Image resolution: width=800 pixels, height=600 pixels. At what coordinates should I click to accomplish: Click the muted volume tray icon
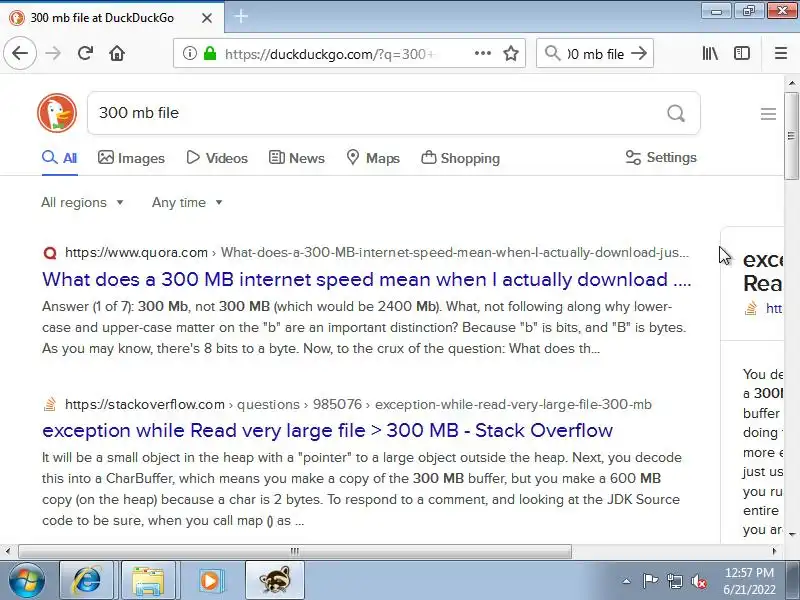point(698,581)
